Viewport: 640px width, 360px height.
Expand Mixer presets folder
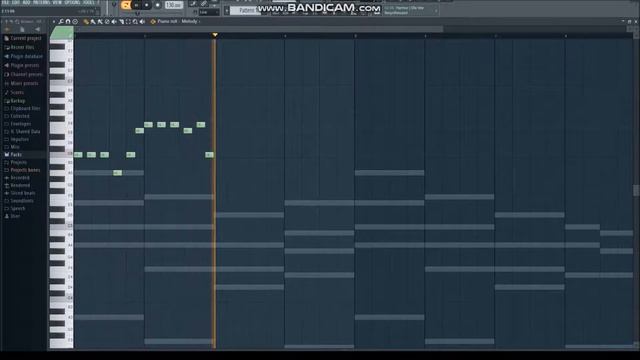click(23, 83)
